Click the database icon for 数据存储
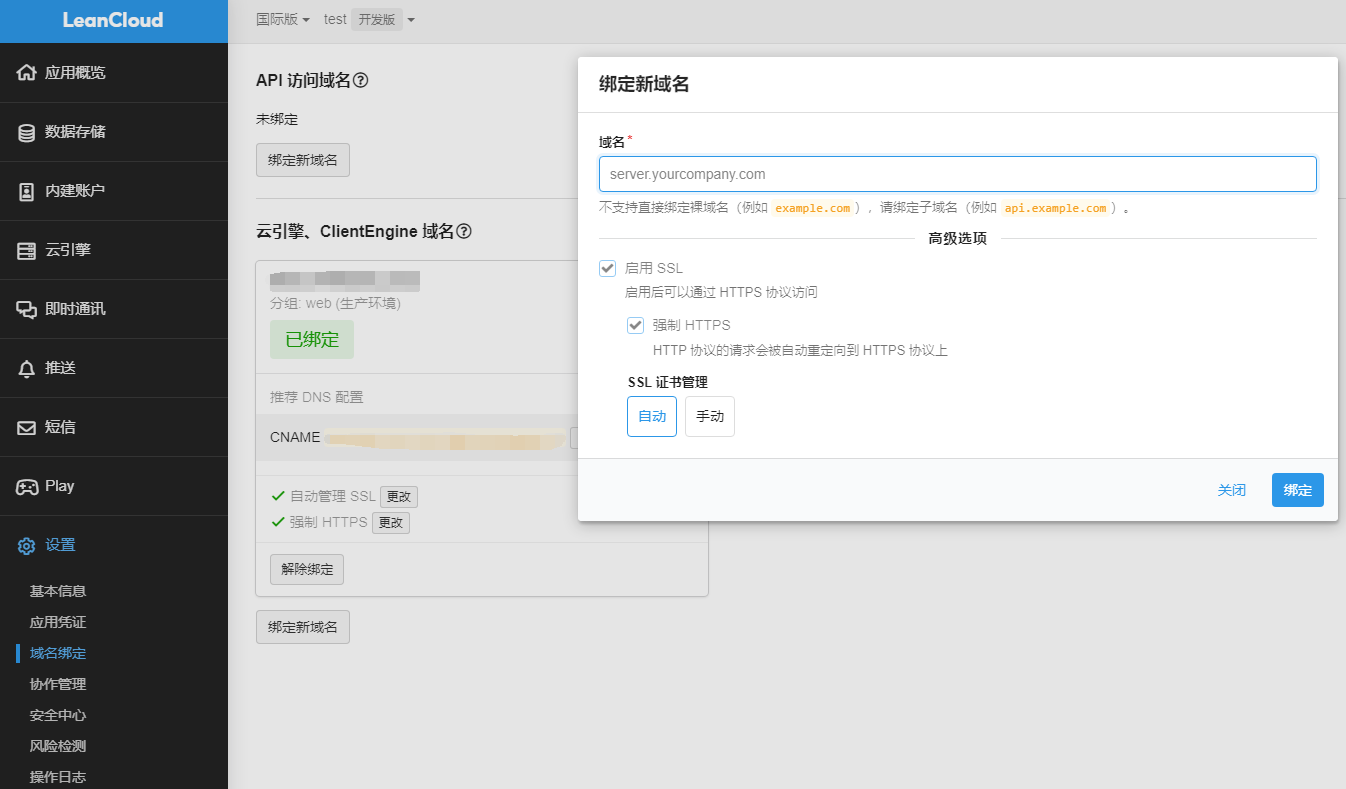 click(x=26, y=132)
